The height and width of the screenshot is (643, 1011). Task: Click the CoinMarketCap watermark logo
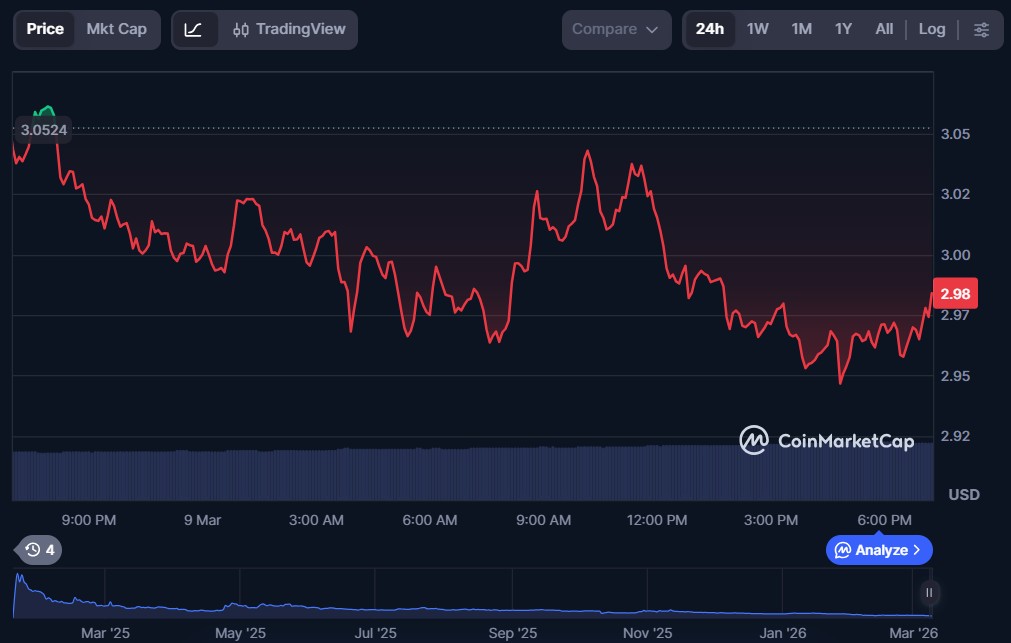point(826,441)
